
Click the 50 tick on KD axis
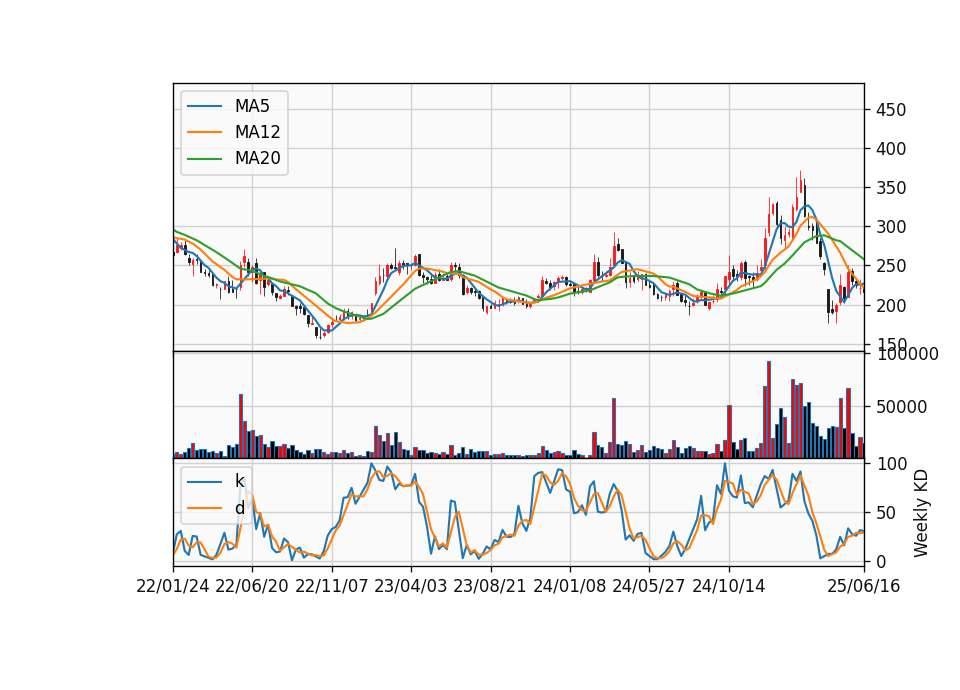tap(886, 512)
